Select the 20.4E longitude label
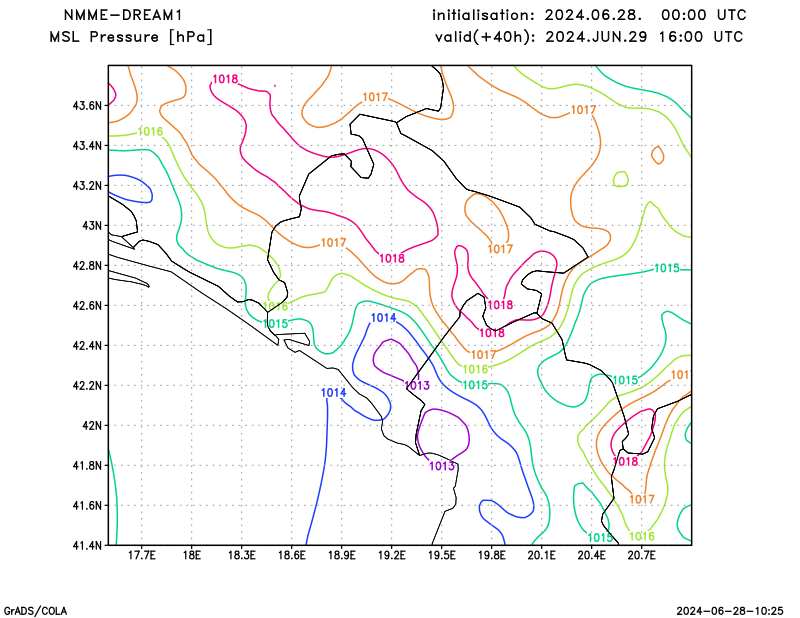This screenshot has height=618, width=800. (x=591, y=555)
